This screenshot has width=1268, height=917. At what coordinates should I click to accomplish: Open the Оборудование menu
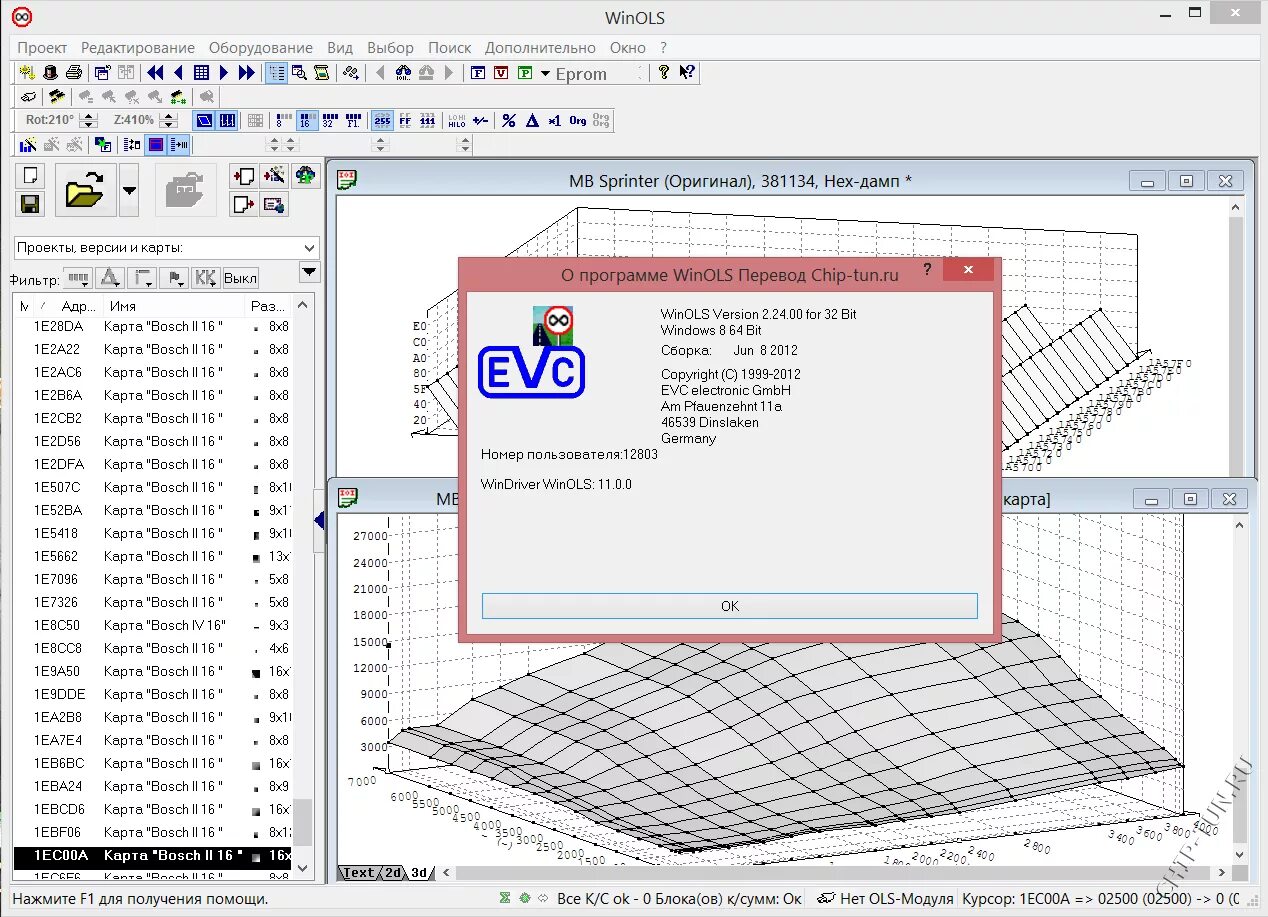coord(260,47)
